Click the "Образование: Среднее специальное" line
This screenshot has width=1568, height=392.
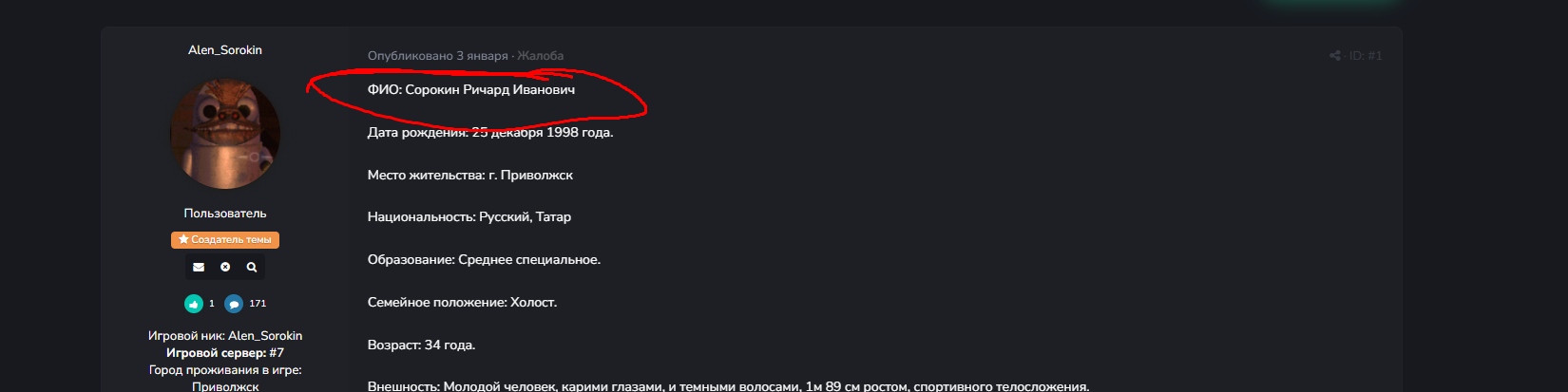[x=484, y=260]
